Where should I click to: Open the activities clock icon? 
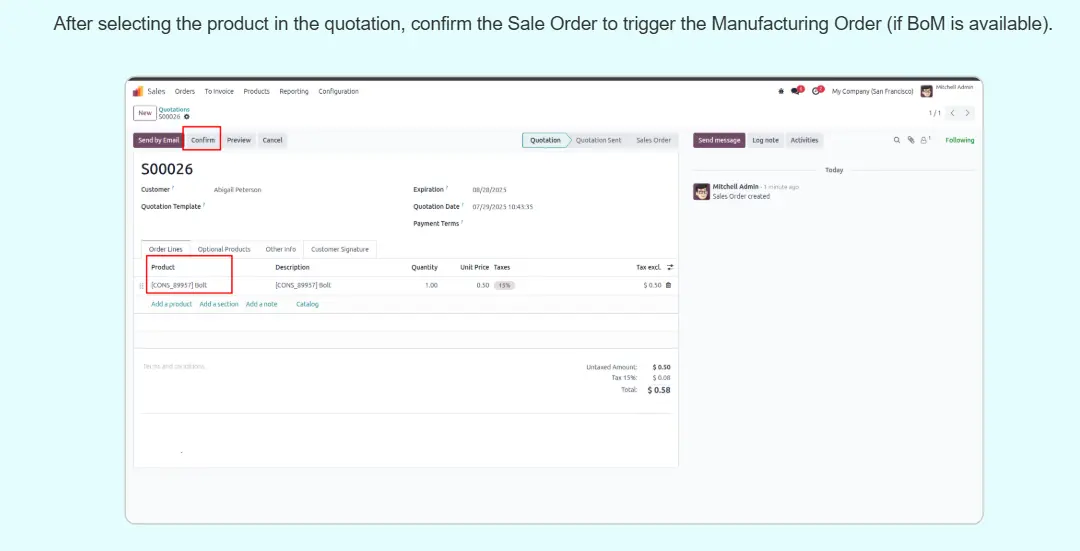[x=817, y=91]
